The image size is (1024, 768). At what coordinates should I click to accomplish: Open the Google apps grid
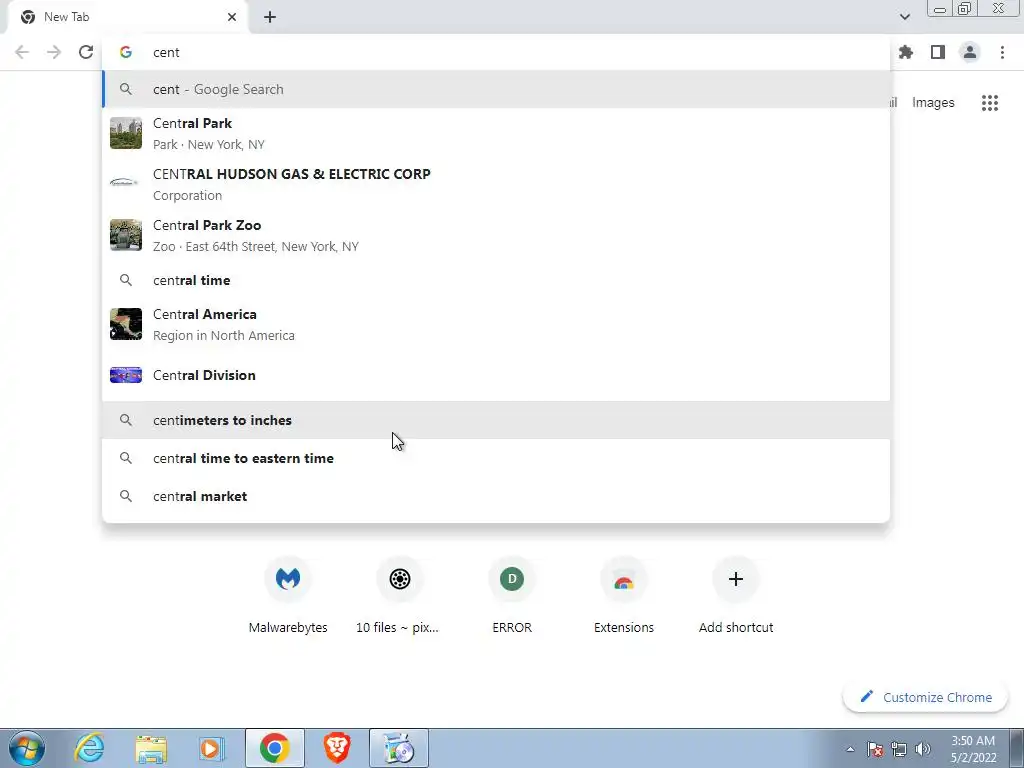(990, 103)
